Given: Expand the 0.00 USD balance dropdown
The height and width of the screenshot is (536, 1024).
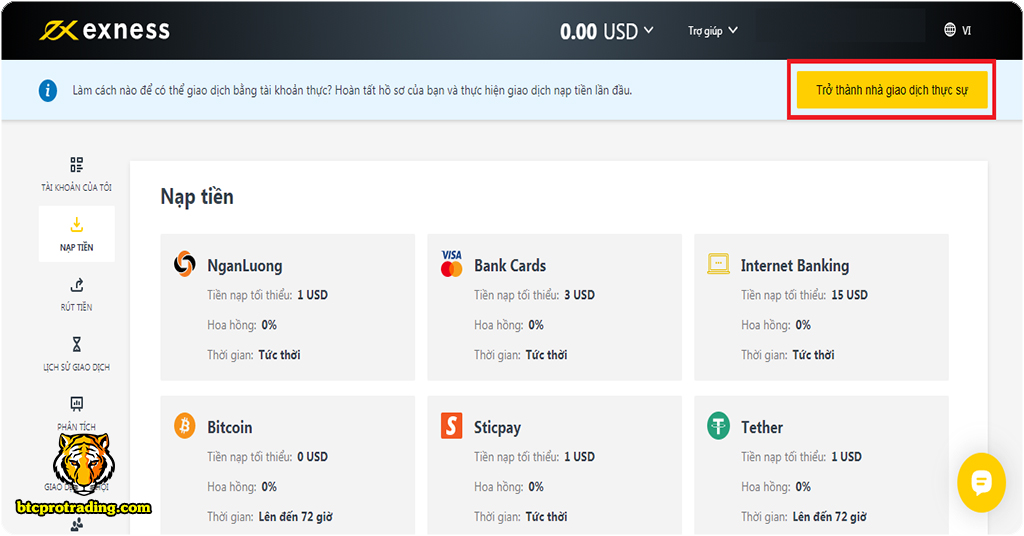Looking at the screenshot, I should point(606,31).
